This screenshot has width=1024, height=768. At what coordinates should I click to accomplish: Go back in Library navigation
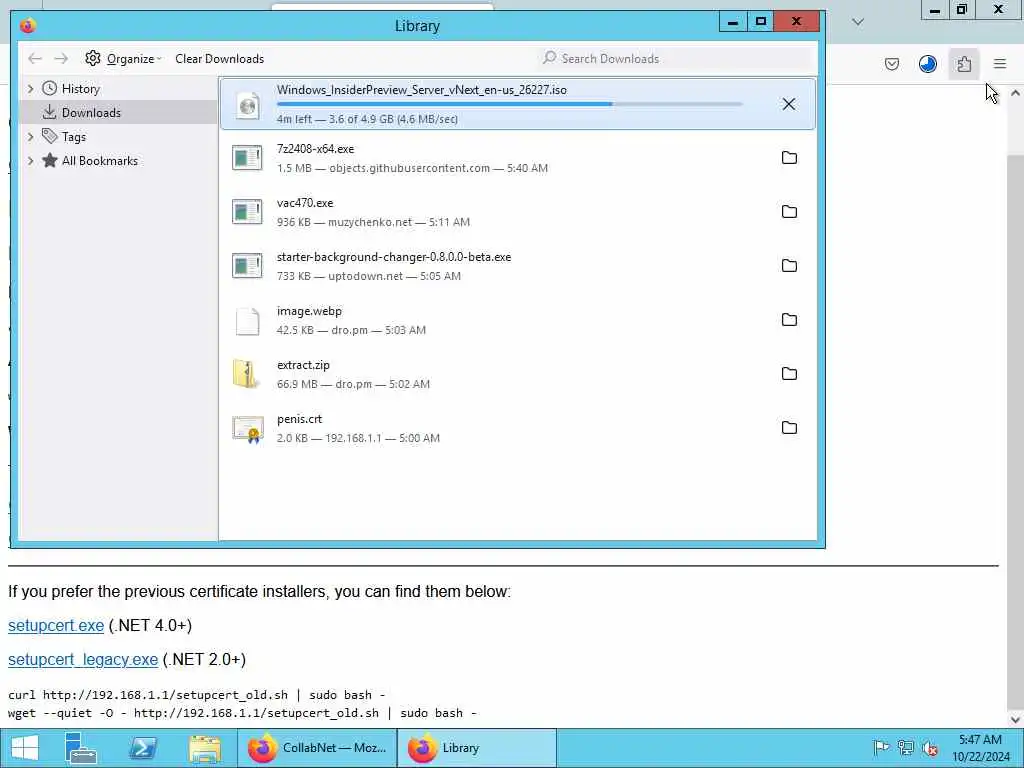click(x=35, y=59)
